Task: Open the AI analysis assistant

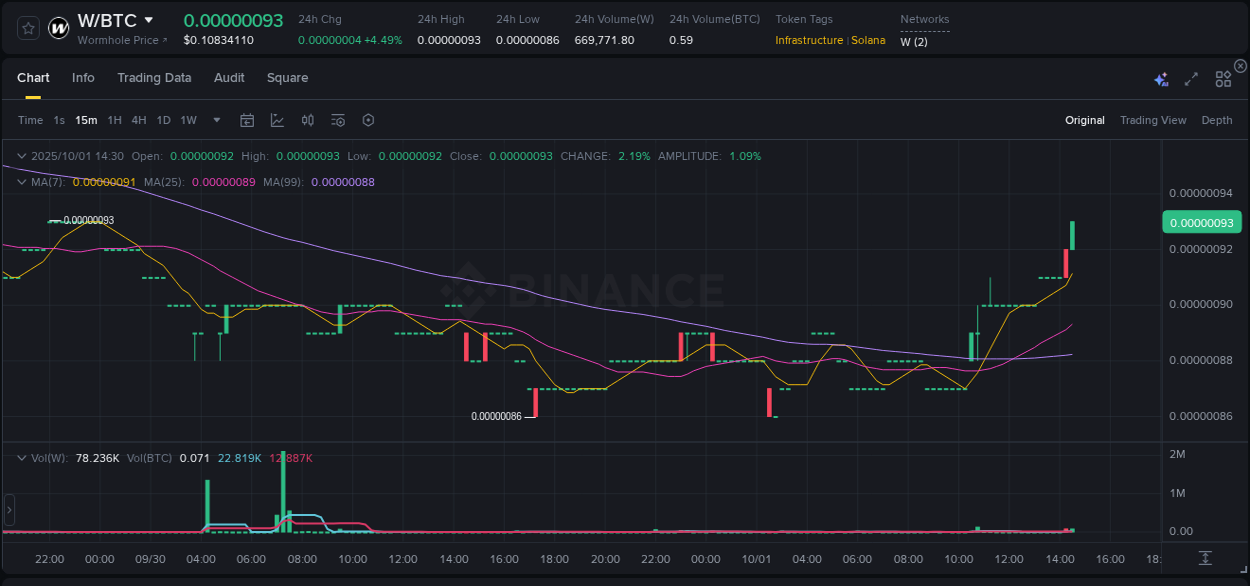Action: coord(1161,78)
